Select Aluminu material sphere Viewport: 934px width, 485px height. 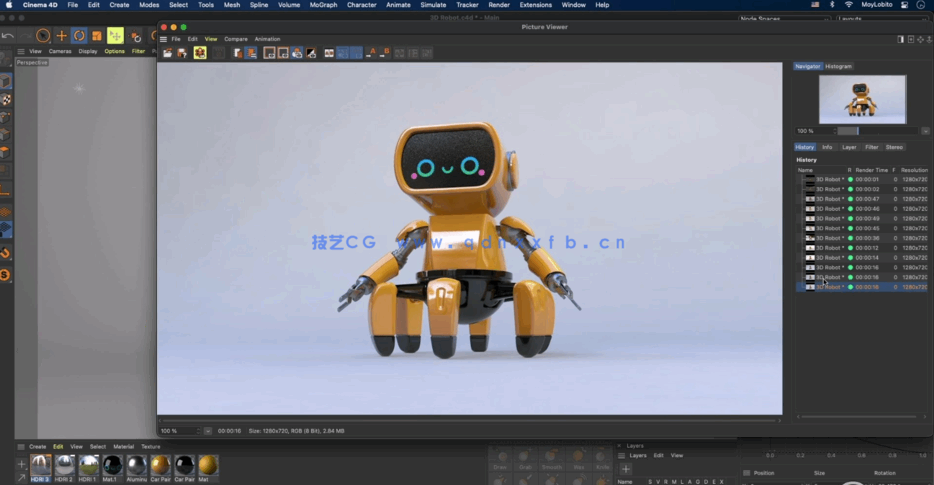coord(136,468)
